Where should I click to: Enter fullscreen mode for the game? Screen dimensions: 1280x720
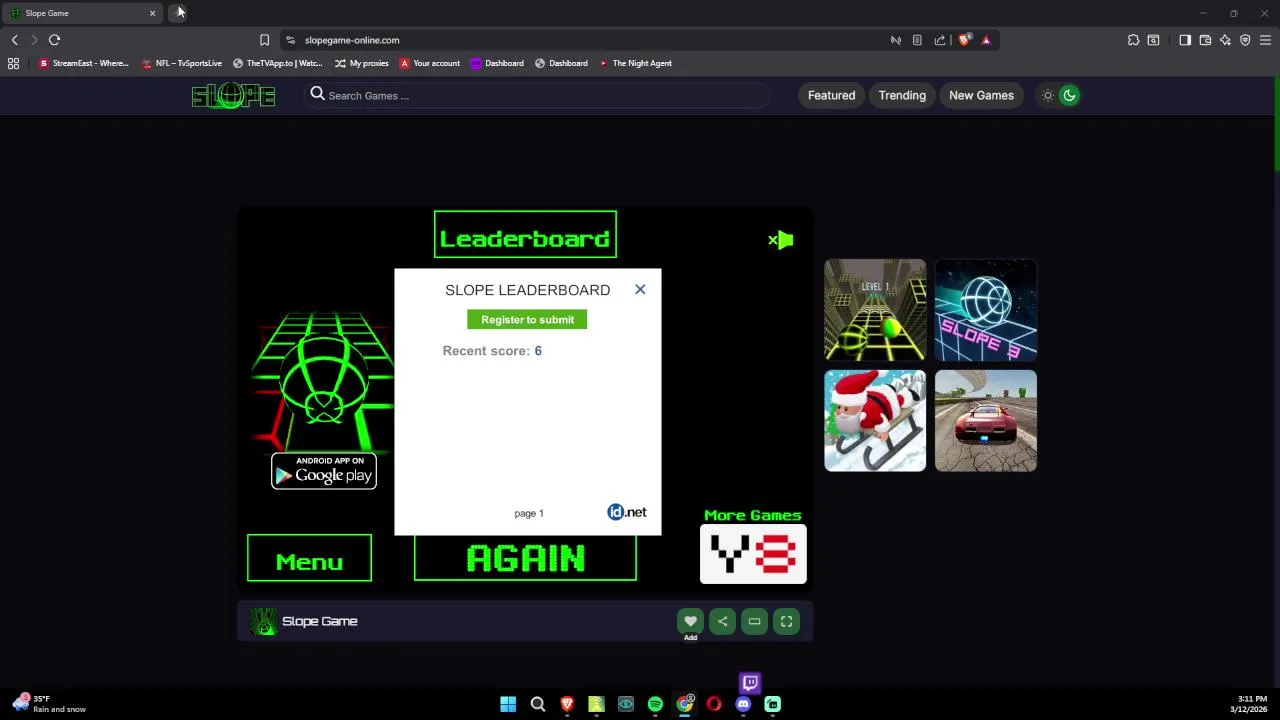(786, 621)
